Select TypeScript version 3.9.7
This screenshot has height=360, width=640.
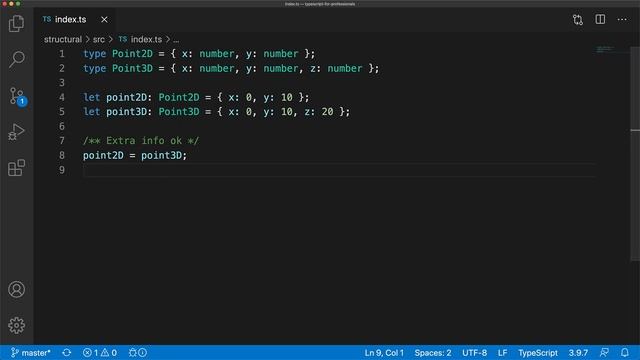tap(578, 353)
